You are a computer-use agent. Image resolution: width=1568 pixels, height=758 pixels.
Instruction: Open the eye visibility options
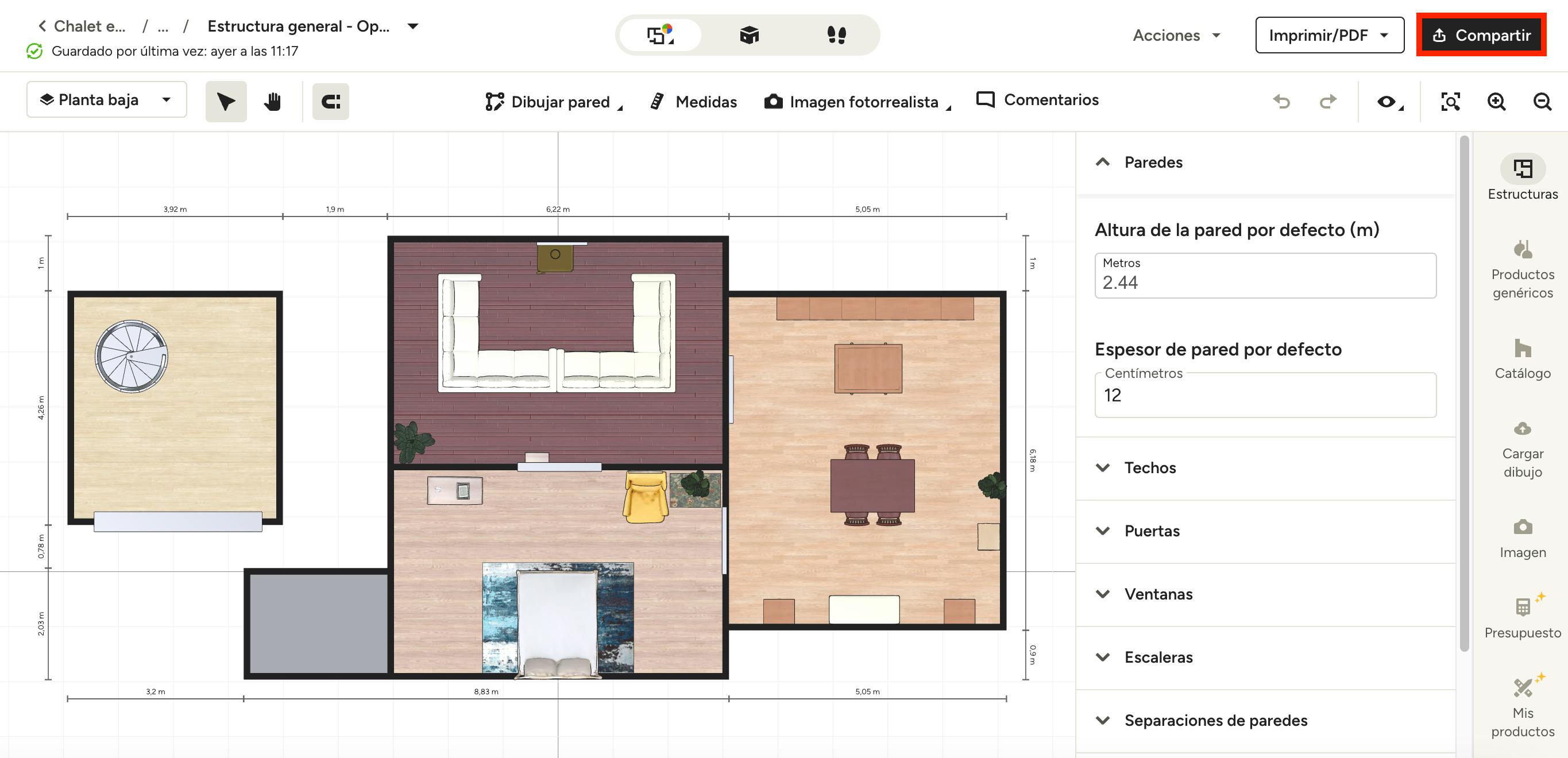pos(1388,102)
